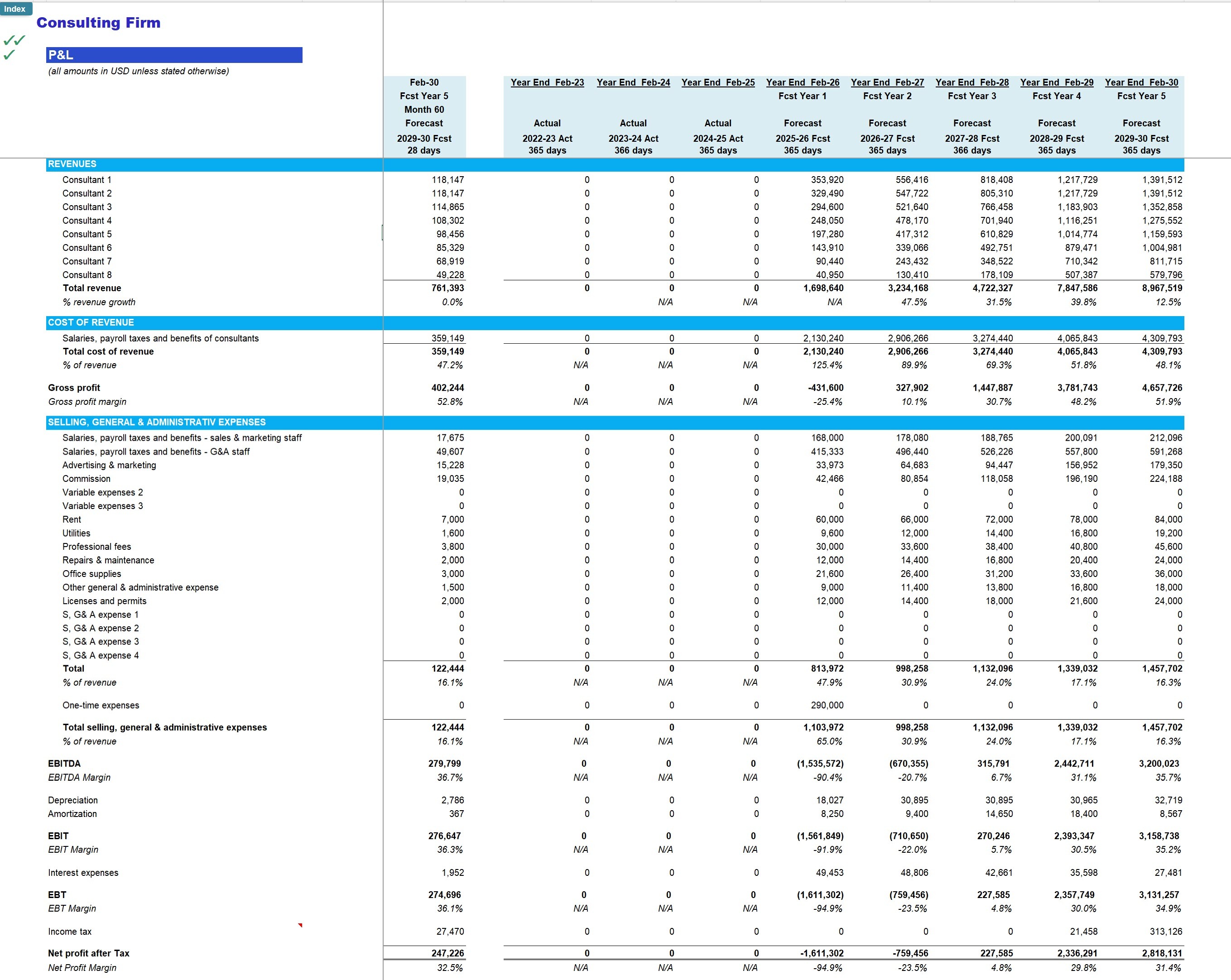1231x980 pixels.
Task: Open the Year End Feb-26 column link
Action: point(802,82)
